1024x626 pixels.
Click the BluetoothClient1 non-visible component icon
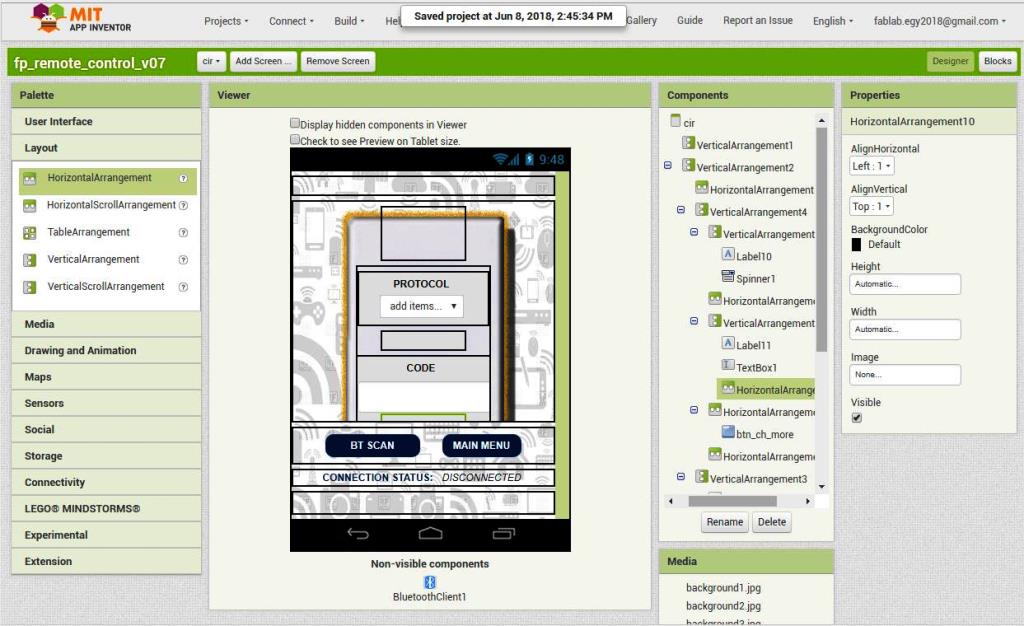tap(430, 582)
